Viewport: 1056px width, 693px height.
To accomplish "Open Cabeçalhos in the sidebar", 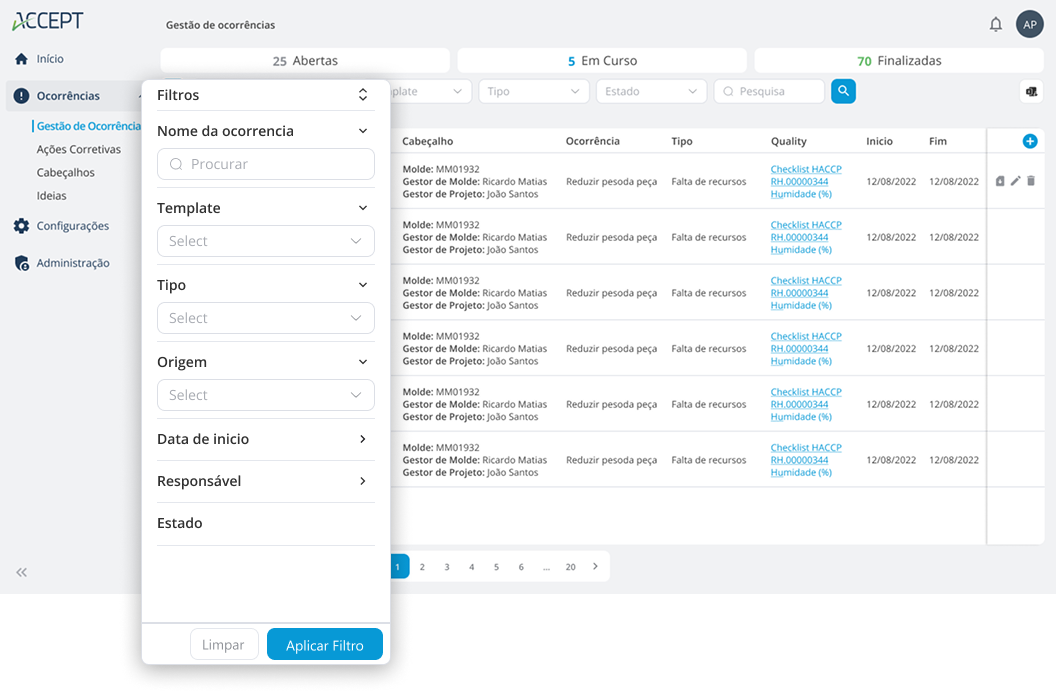I will tap(65, 172).
